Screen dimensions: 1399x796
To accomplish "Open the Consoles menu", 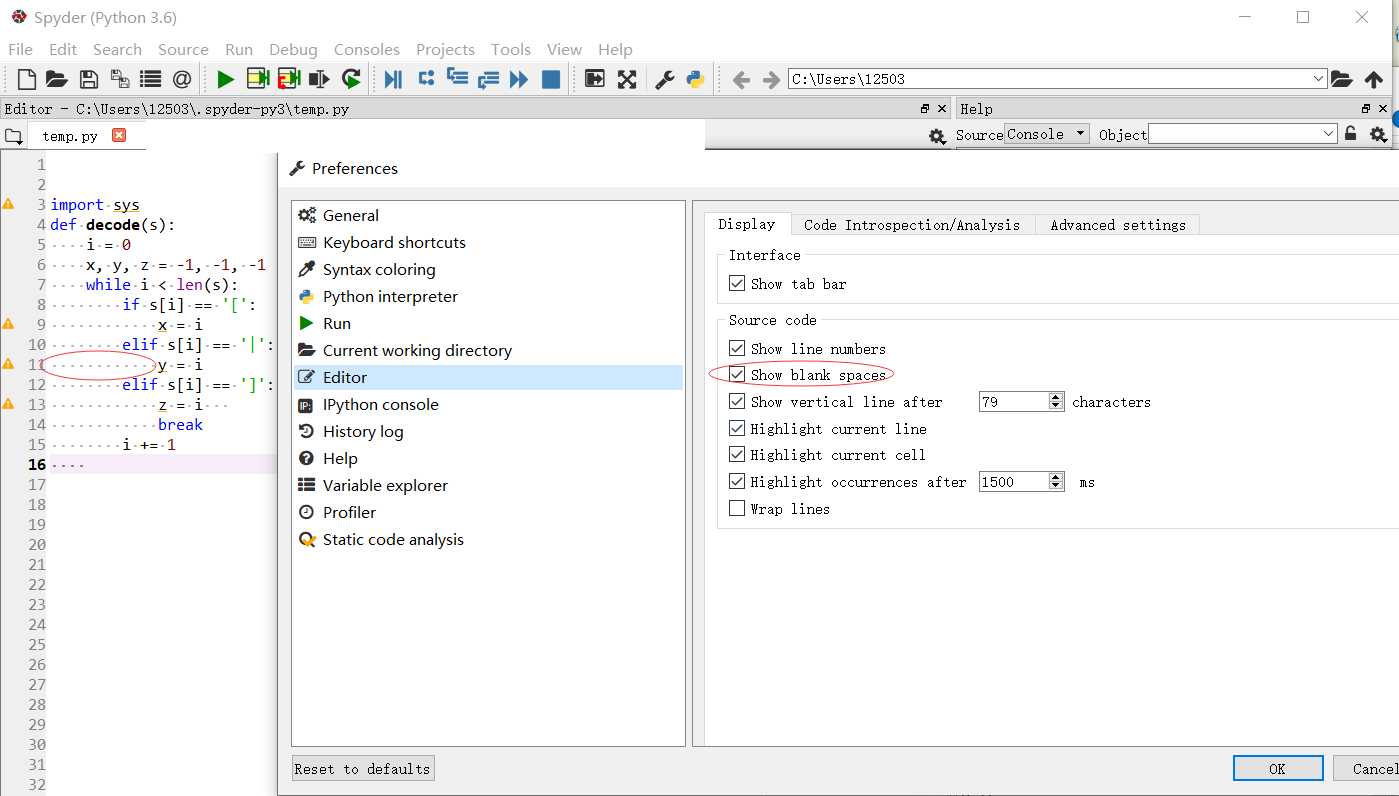I will coord(367,49).
